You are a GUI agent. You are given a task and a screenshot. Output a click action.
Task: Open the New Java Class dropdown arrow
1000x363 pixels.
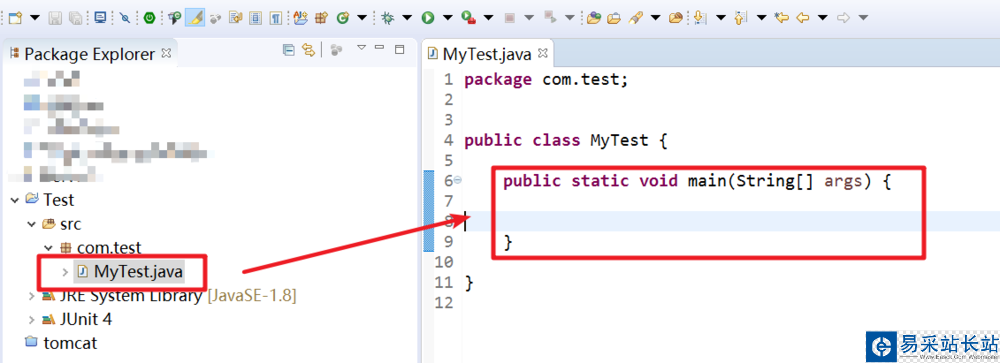[x=362, y=17]
